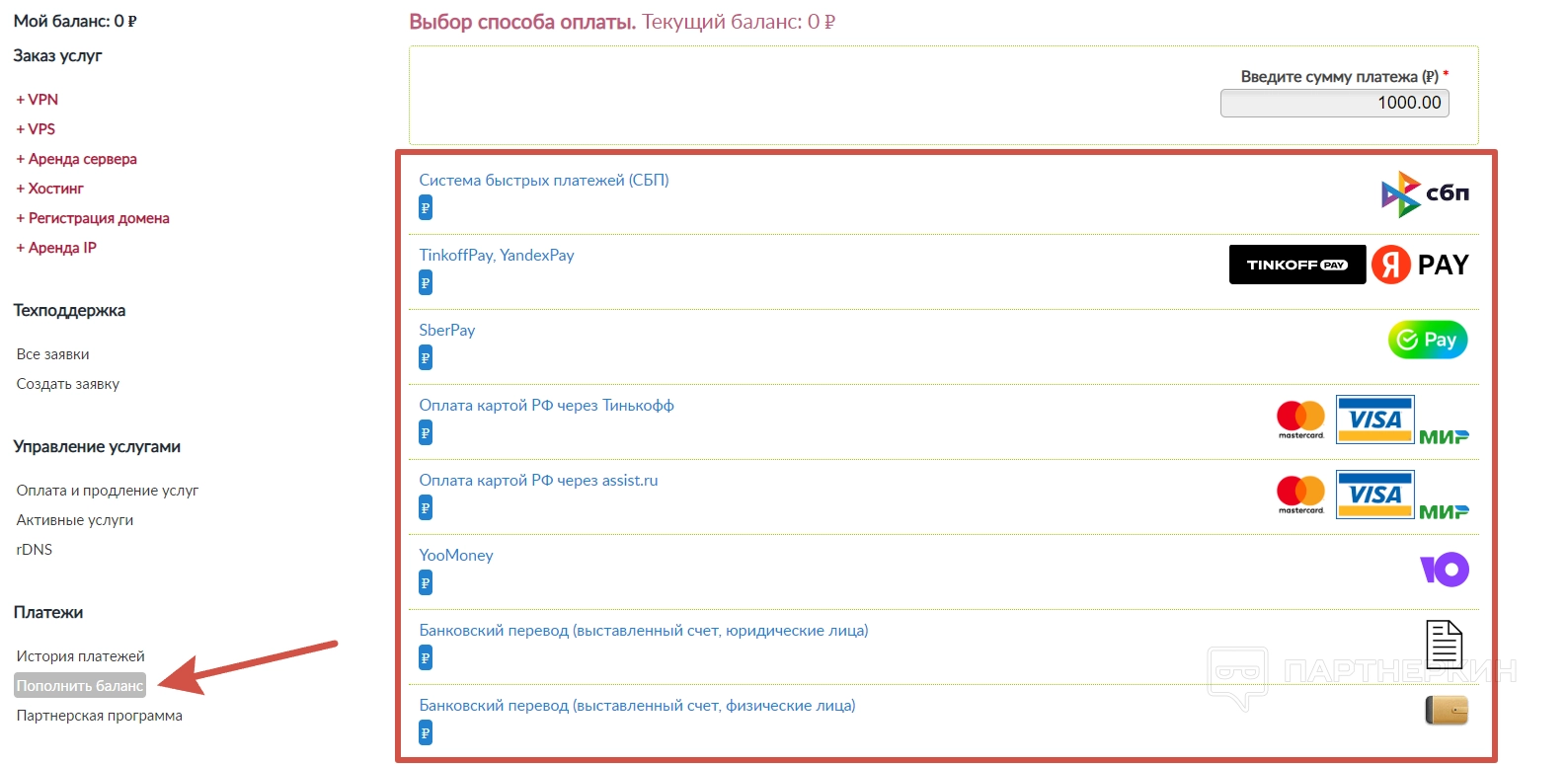The height and width of the screenshot is (764, 1568).
Task: Click Mastercard logo in assist.ru row
Action: click(1300, 495)
